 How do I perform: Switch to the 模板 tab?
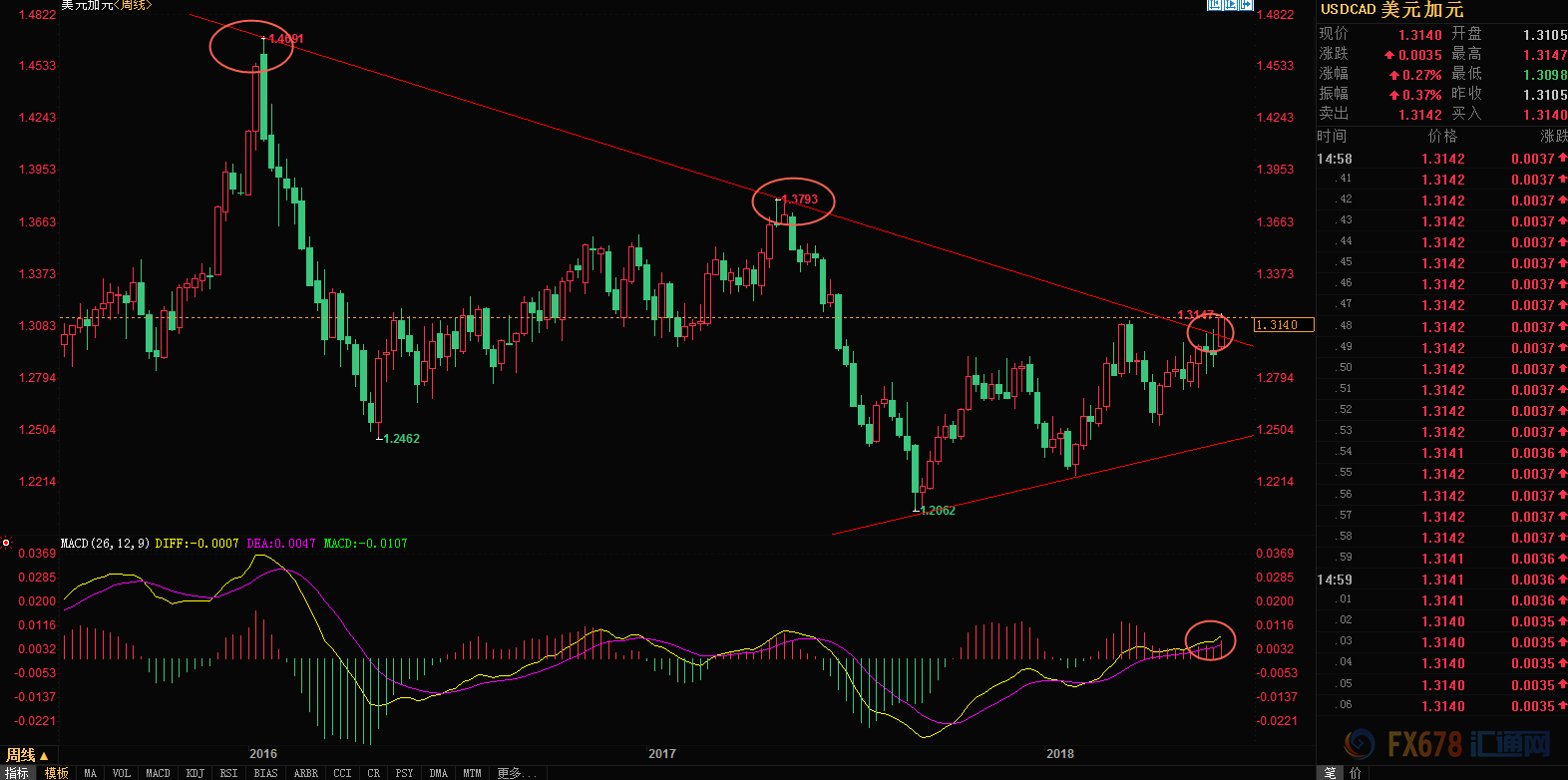(x=57, y=773)
